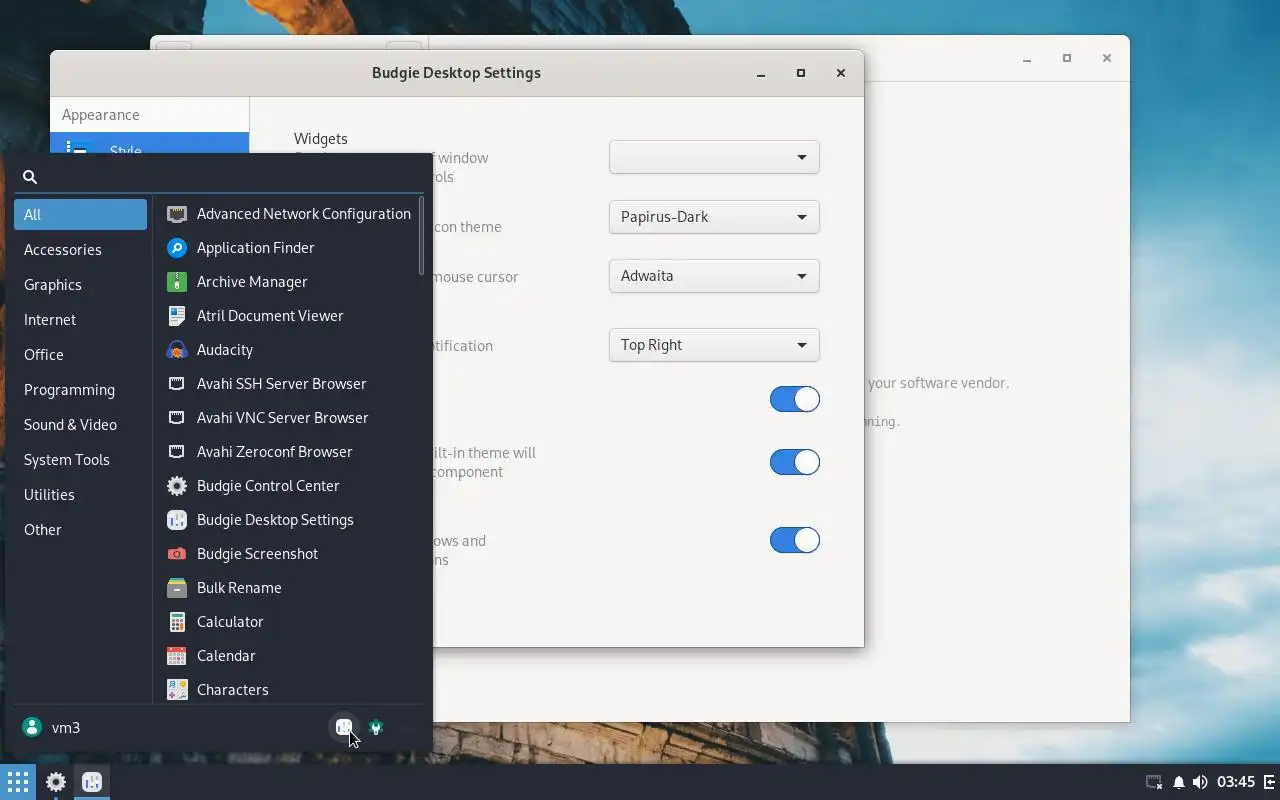
Task: Select the Utilities category
Action: tap(80, 495)
